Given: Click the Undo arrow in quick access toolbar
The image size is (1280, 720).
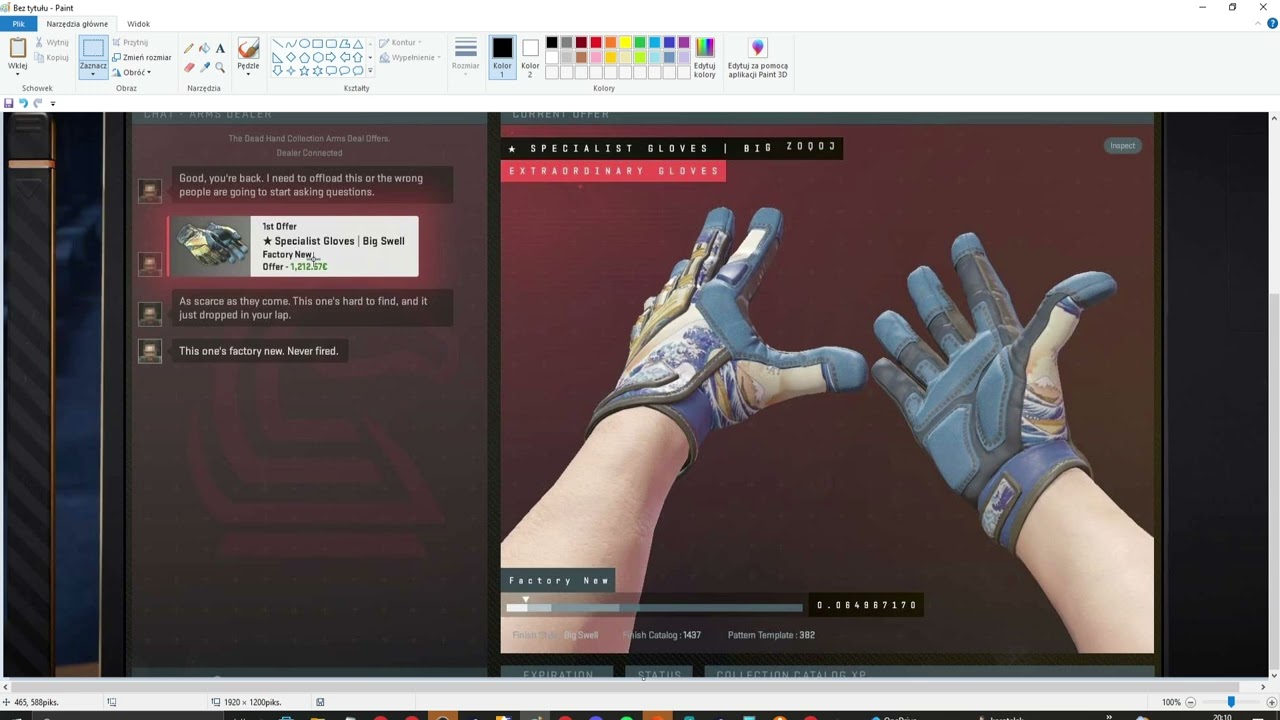Looking at the screenshot, I should (x=23, y=103).
